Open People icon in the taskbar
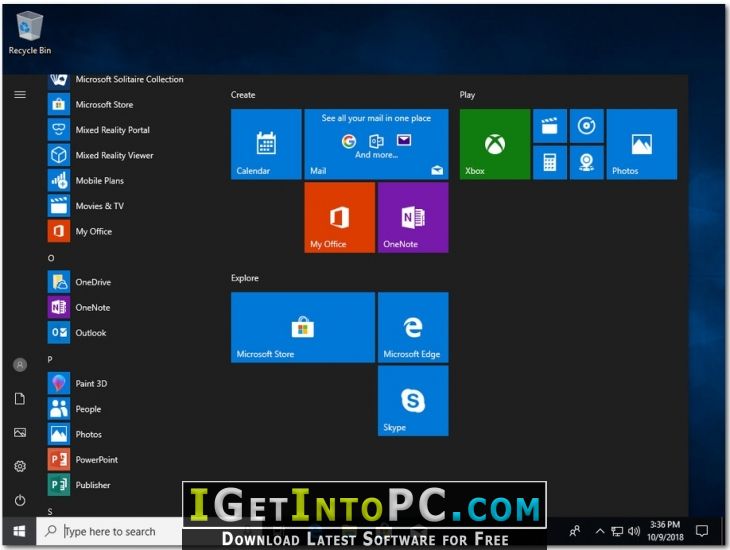730x550 pixels. click(x=575, y=531)
